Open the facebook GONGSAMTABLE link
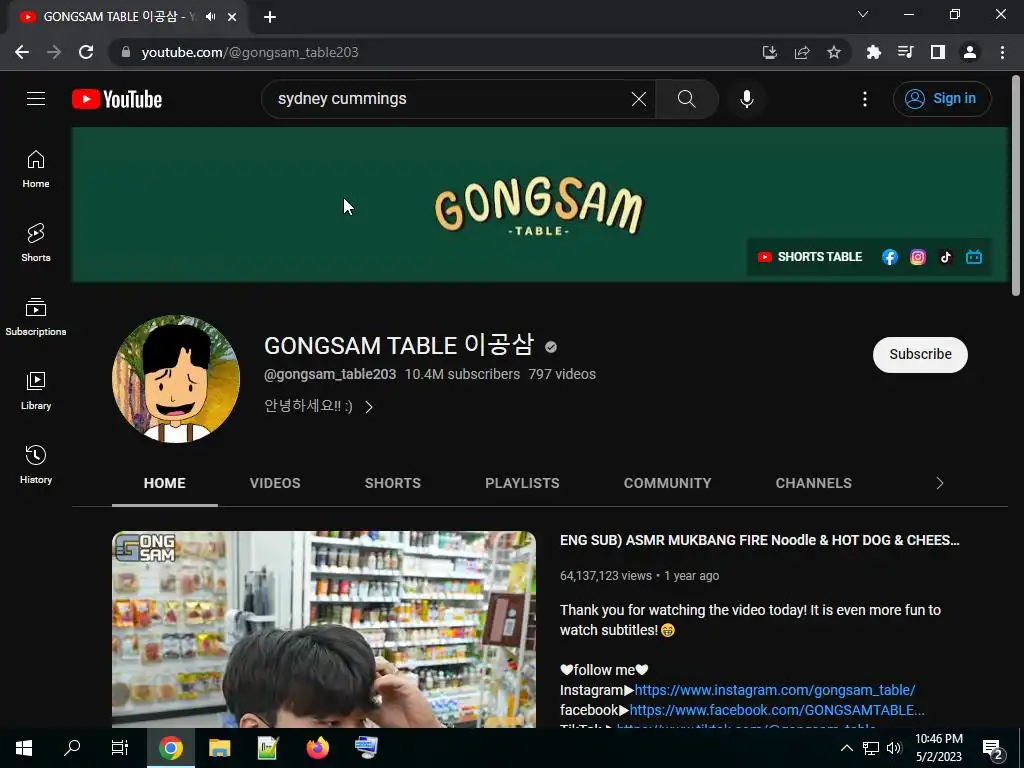 tap(777, 710)
